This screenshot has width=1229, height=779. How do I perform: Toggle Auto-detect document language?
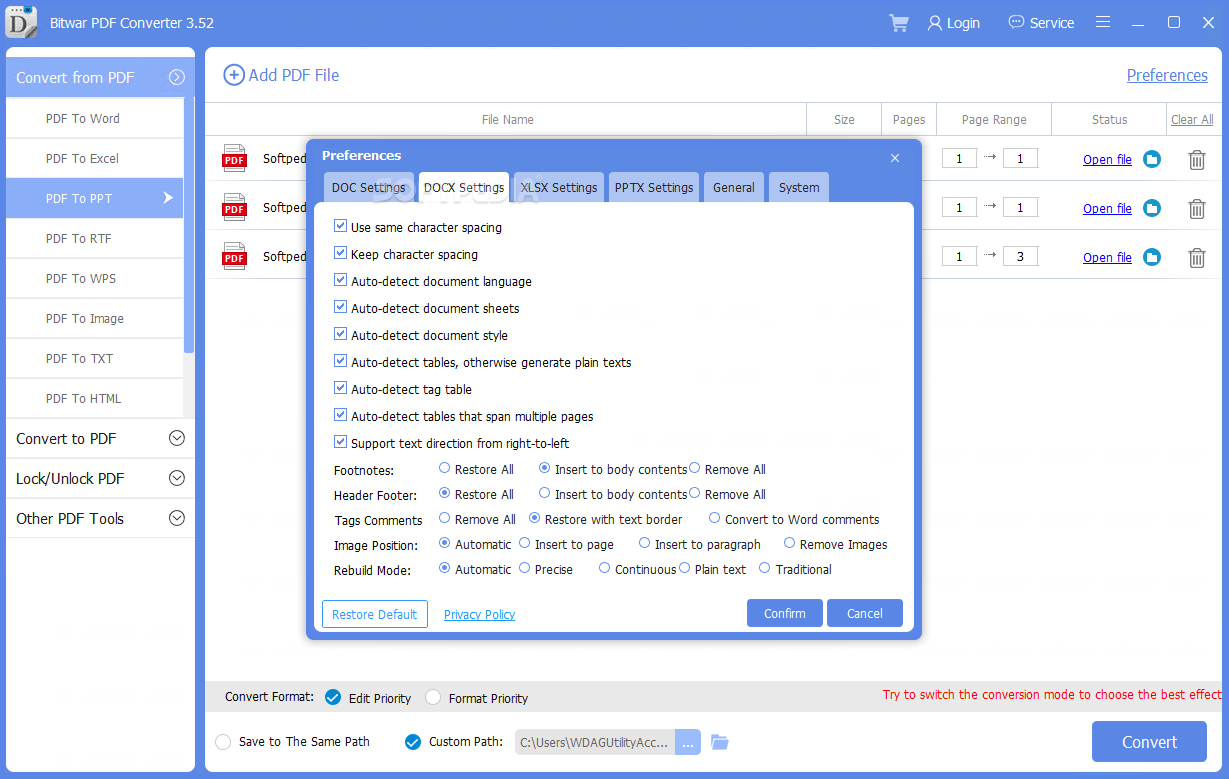(x=340, y=281)
